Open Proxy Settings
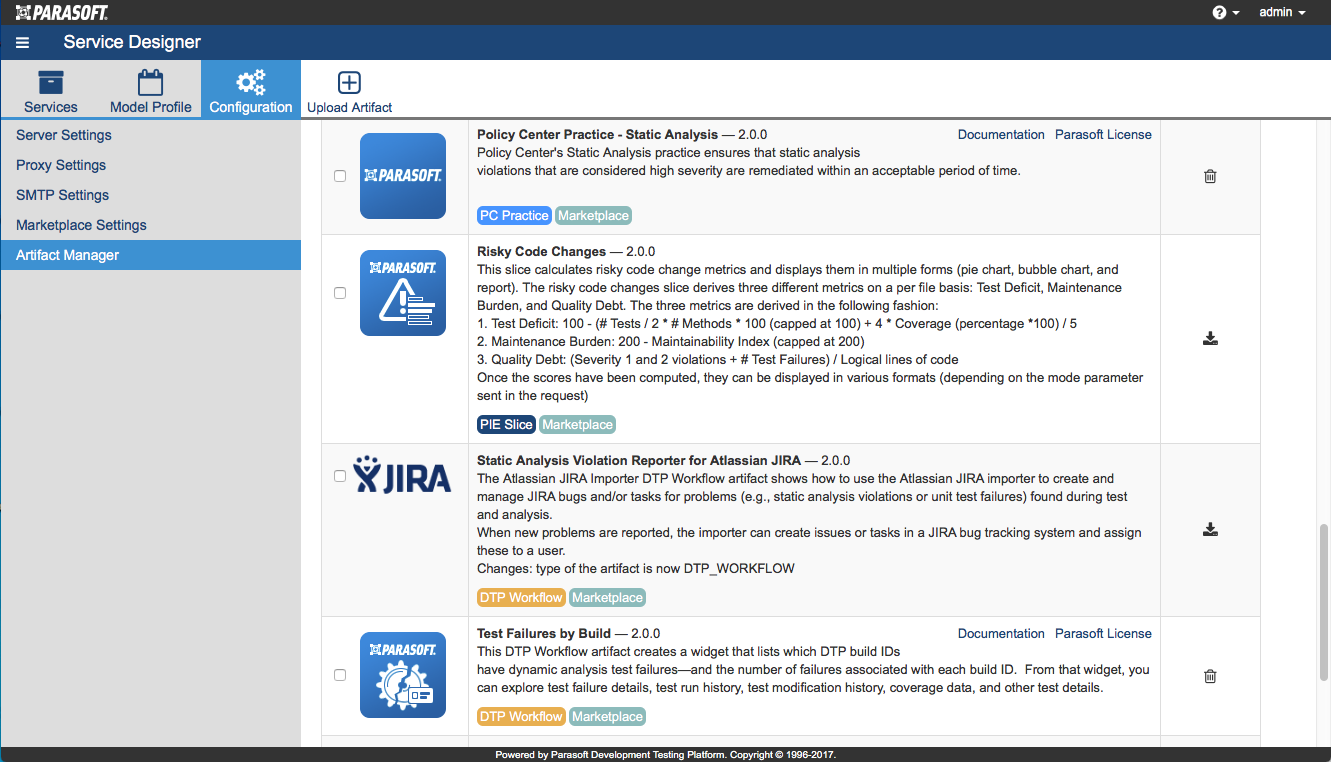This screenshot has height=762, width=1331. click(151, 165)
